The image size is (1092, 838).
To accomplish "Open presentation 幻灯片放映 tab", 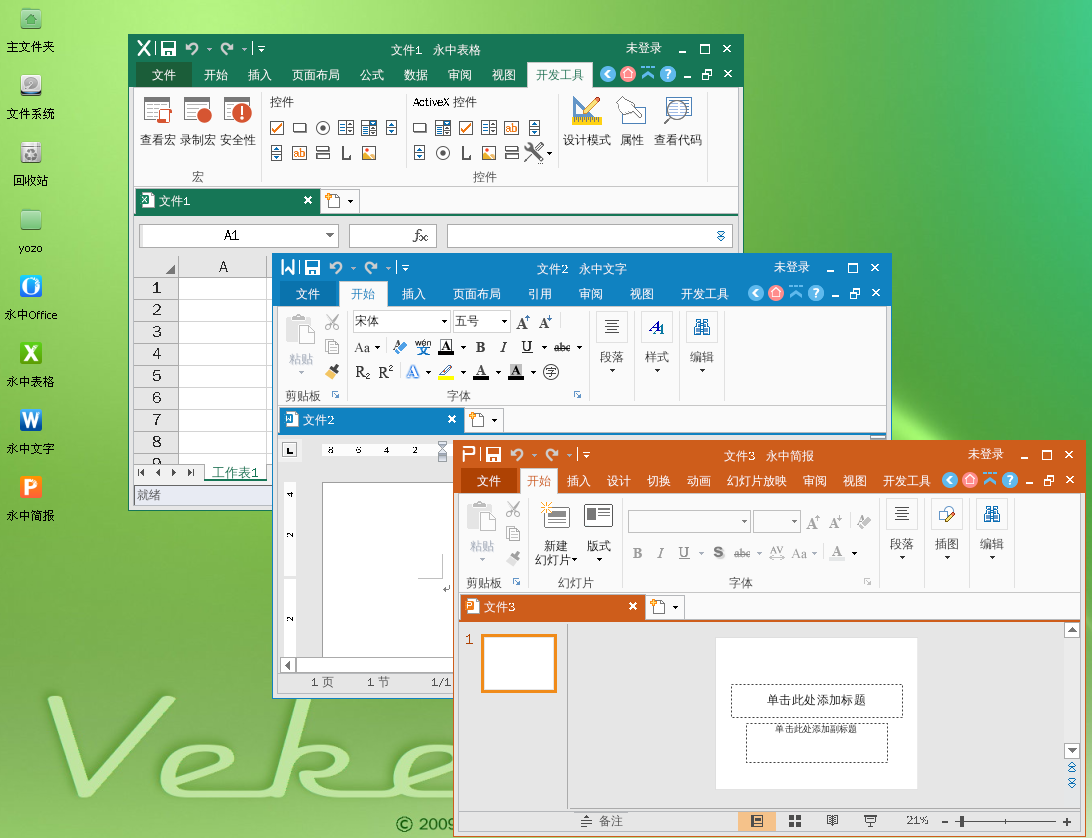I will point(756,481).
